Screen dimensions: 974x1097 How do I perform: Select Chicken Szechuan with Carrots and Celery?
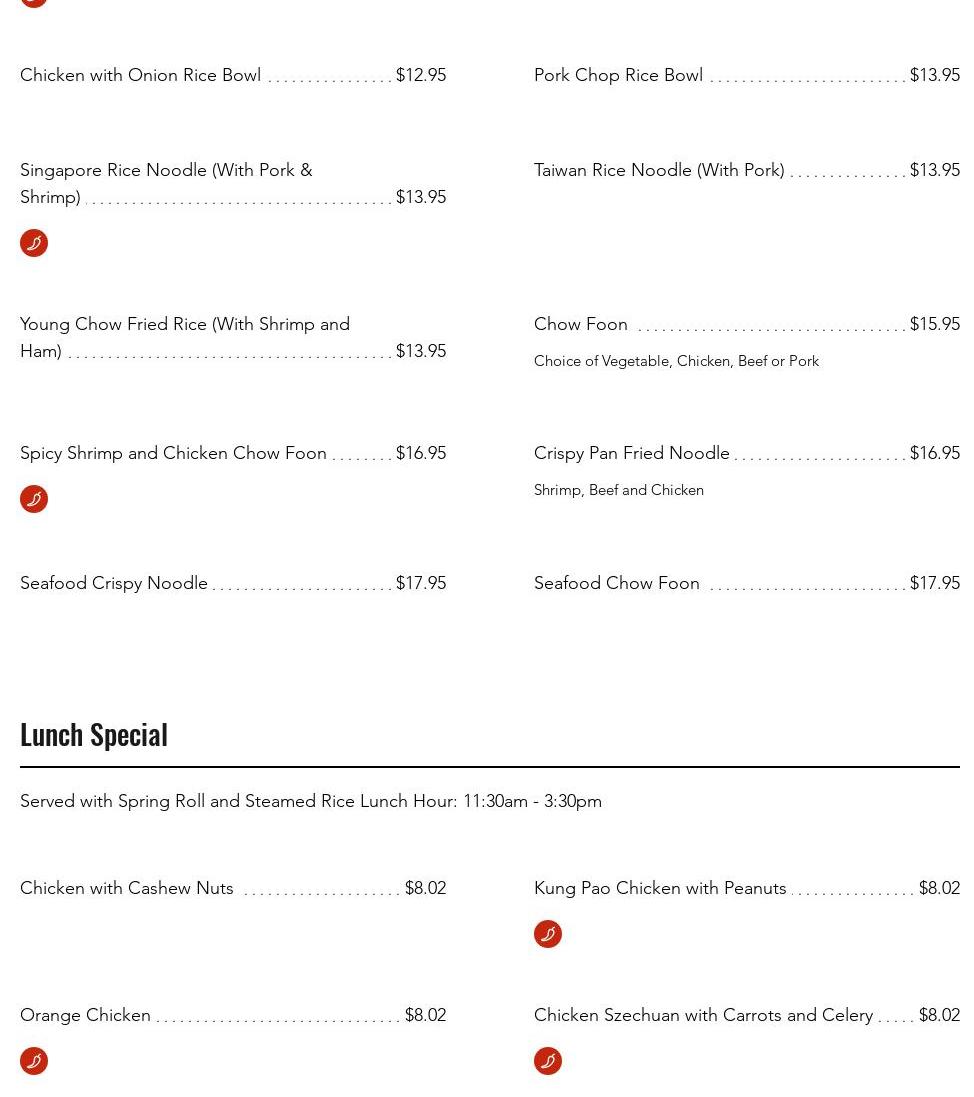tap(704, 1015)
